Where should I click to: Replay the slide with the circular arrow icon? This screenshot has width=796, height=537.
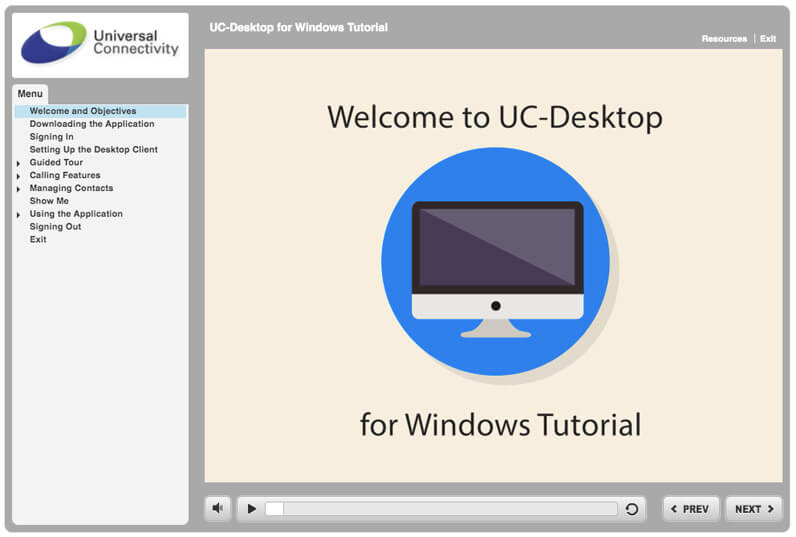(632, 509)
